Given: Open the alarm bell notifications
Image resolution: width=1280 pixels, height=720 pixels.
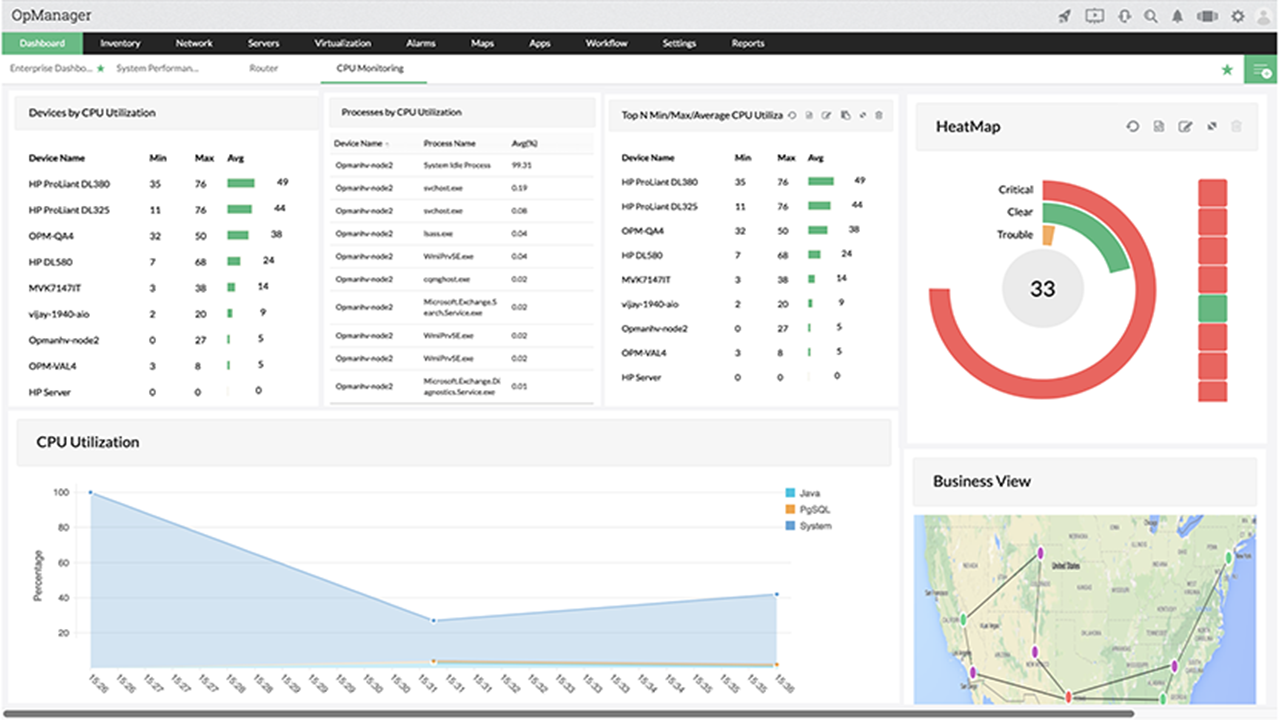Looking at the screenshot, I should pos(1178,16).
